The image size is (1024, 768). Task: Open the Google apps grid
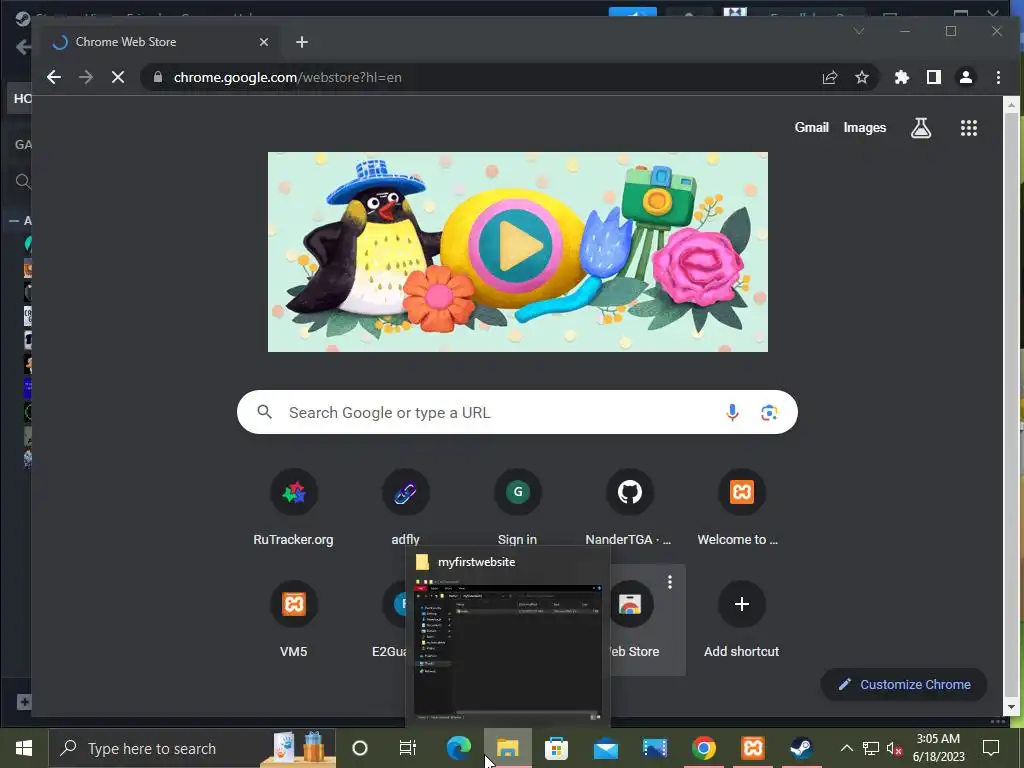pos(969,128)
